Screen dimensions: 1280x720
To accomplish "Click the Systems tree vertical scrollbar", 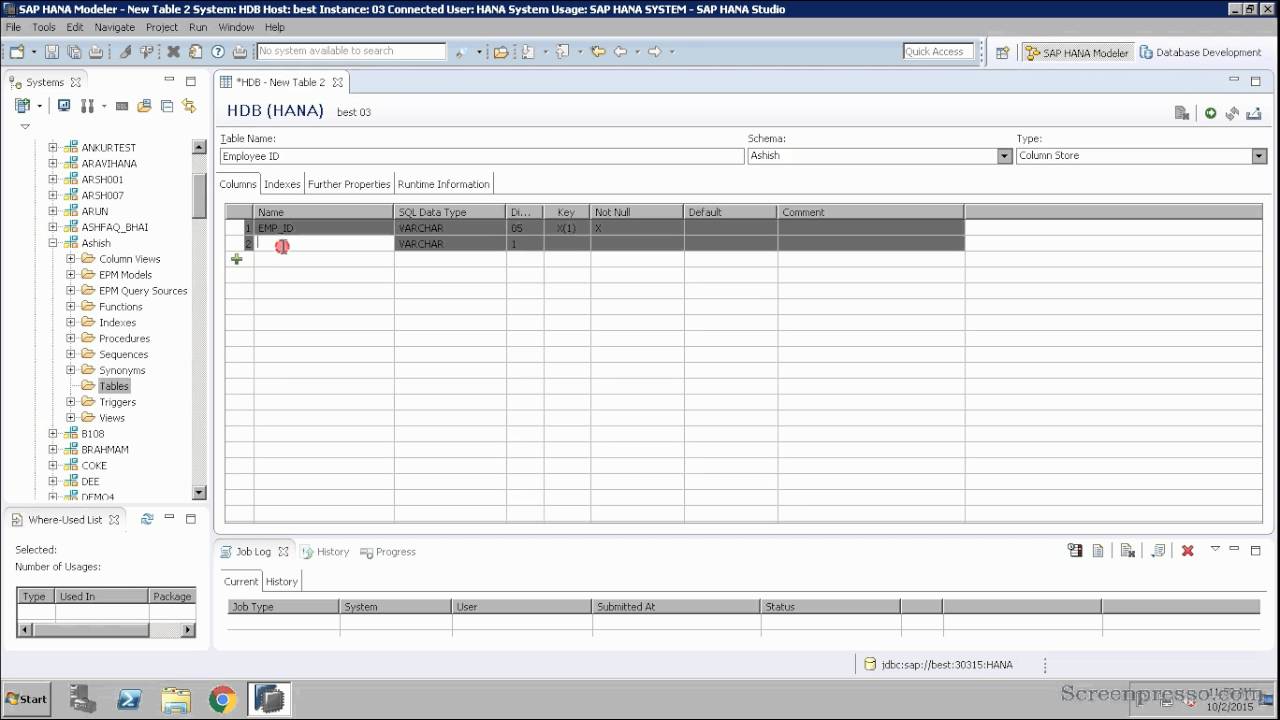I will pos(199,319).
